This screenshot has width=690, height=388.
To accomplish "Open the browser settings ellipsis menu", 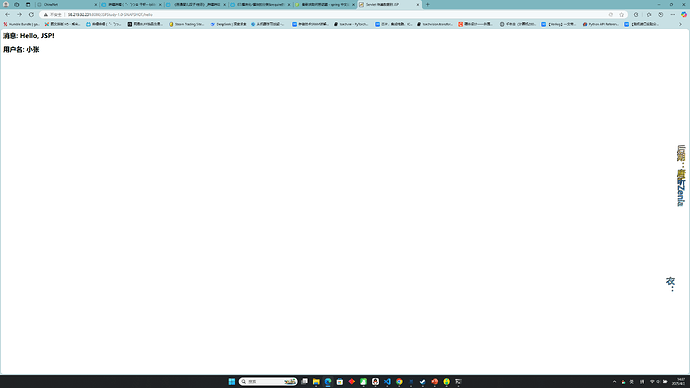I will point(672,15).
